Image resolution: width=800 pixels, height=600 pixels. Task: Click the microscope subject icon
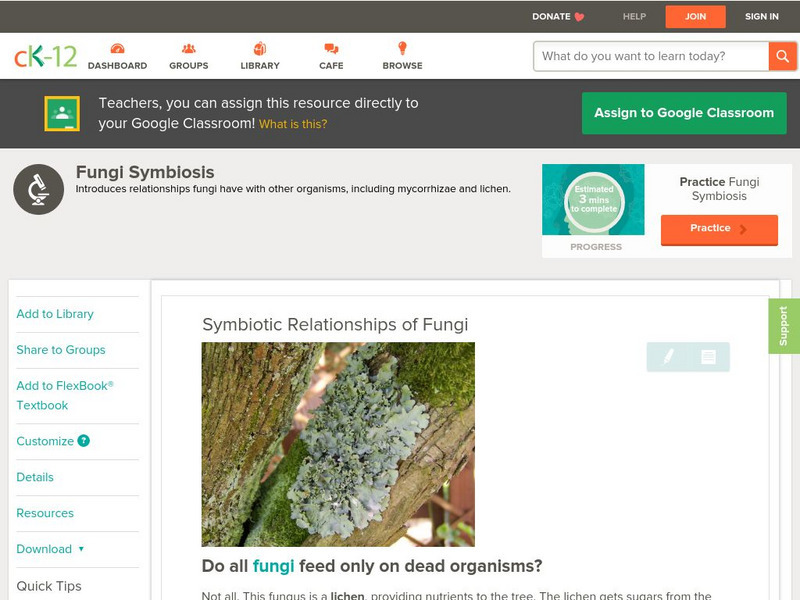click(x=39, y=189)
